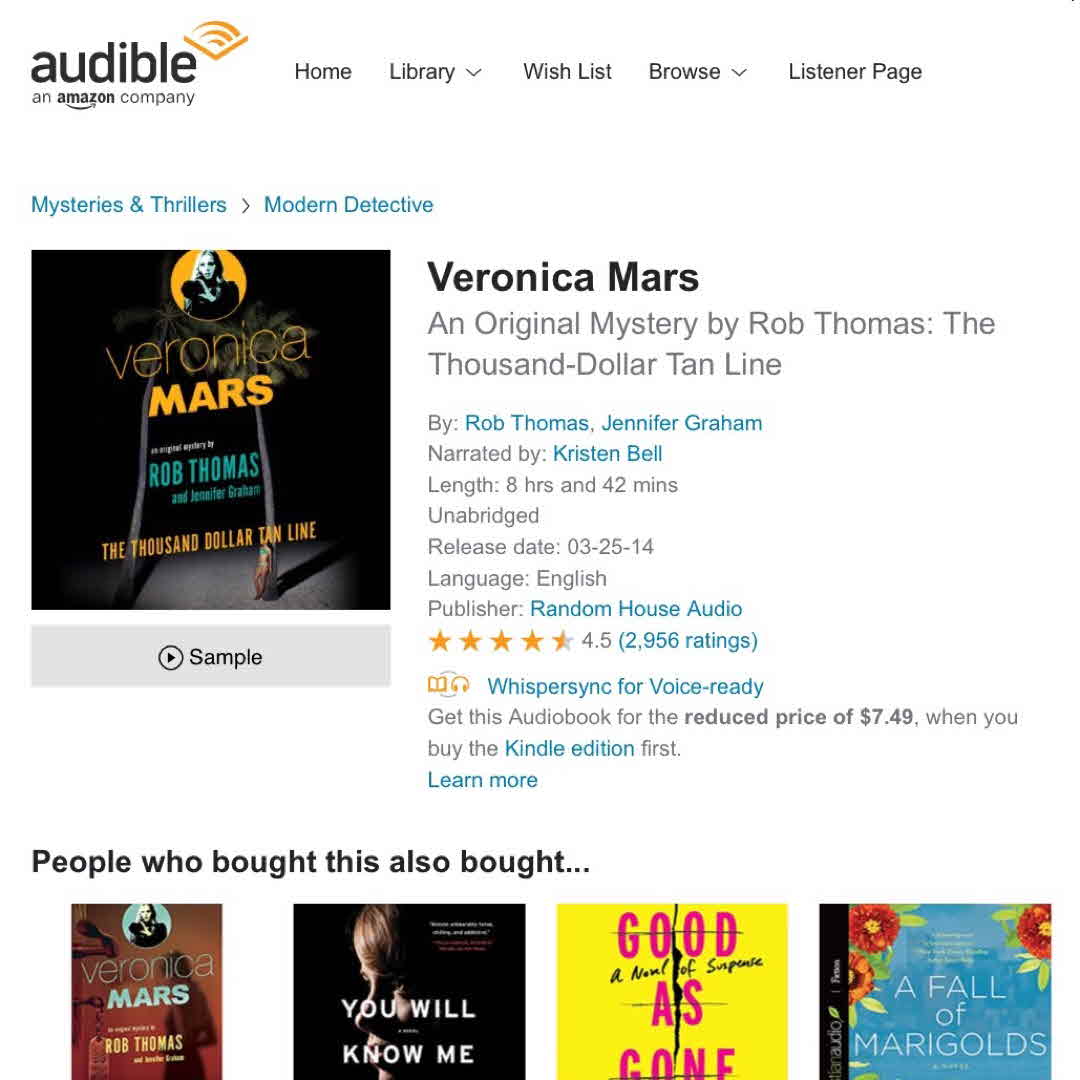The width and height of the screenshot is (1080, 1080).
Task: Open Mysteries & Thrillers category
Action: click(x=129, y=205)
